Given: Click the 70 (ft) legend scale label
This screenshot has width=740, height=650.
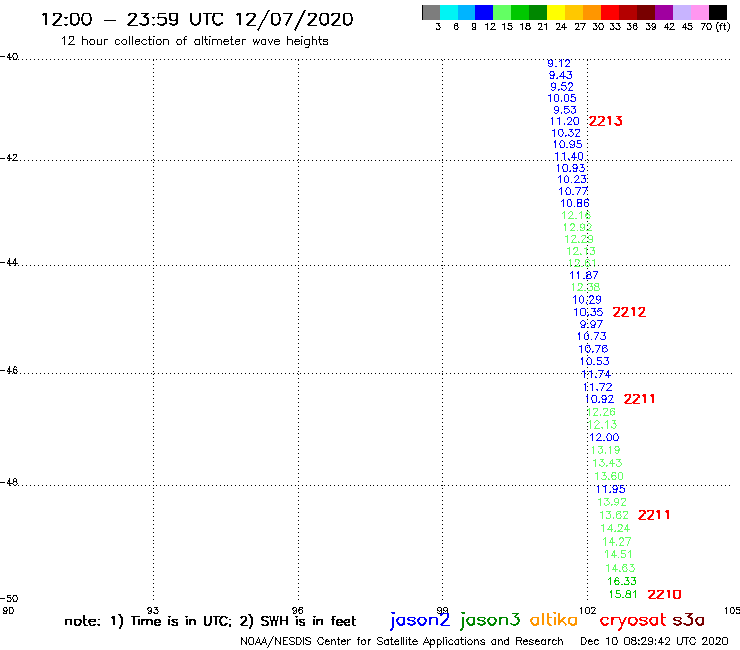Looking at the screenshot, I should (715, 26).
